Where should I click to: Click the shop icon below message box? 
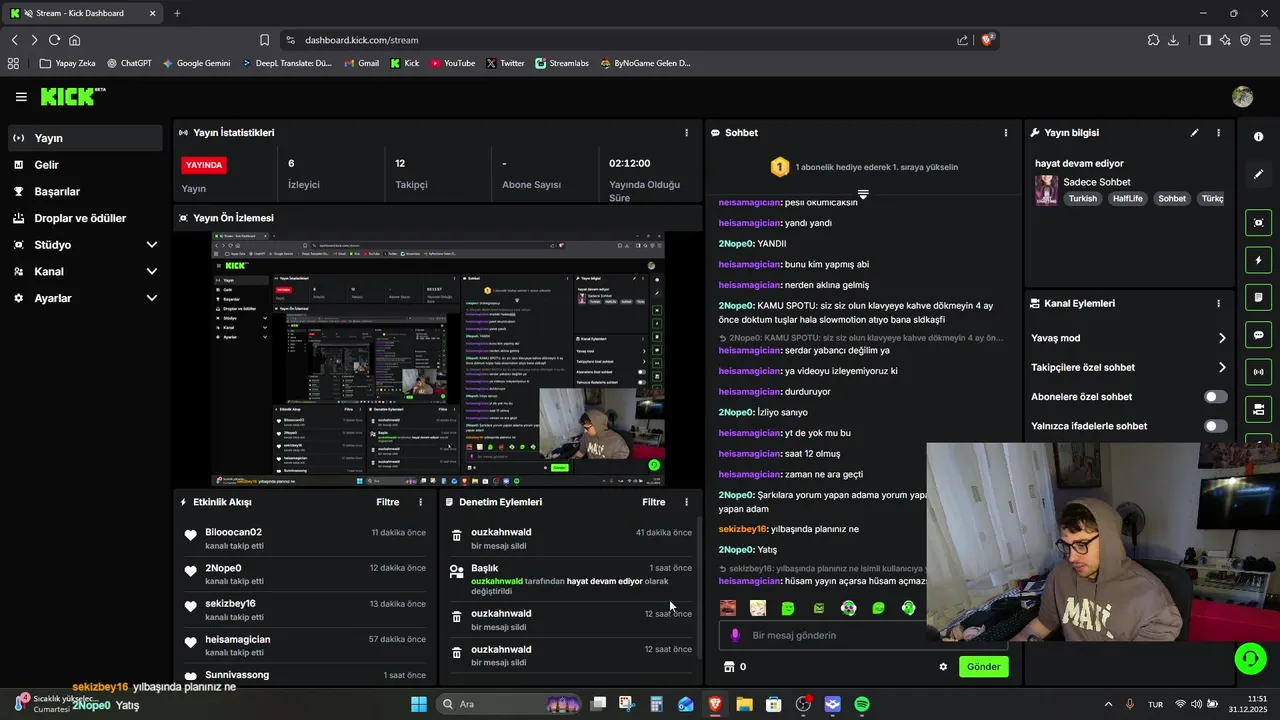(x=729, y=667)
